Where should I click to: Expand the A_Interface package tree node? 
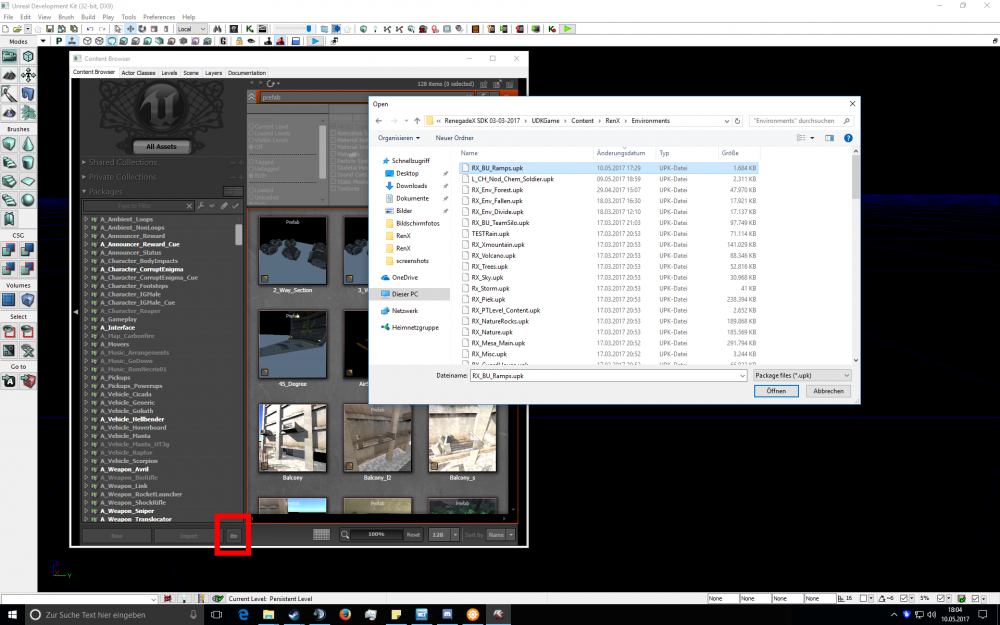coord(86,328)
